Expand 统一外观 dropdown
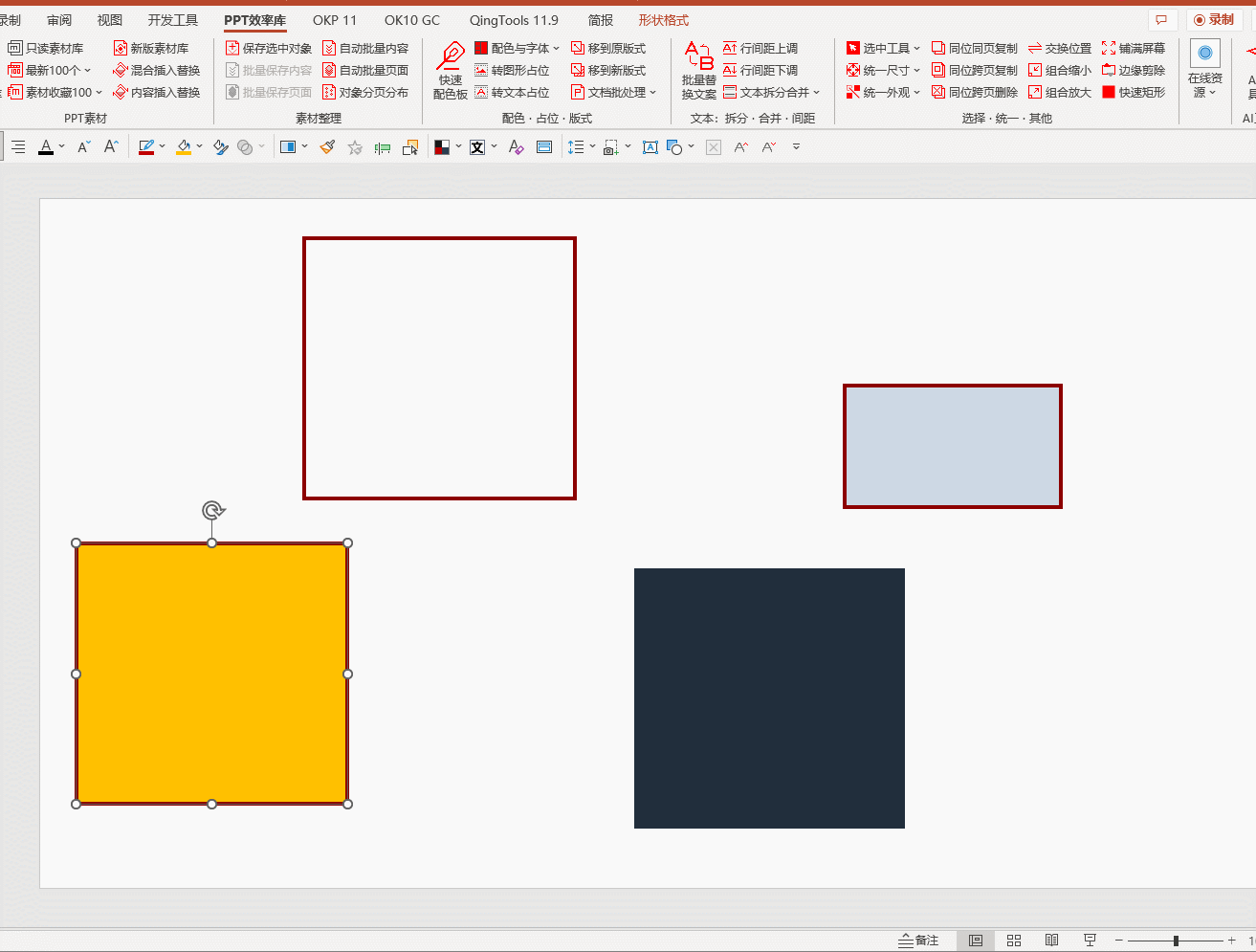This screenshot has height=952, width=1256. coord(916,92)
